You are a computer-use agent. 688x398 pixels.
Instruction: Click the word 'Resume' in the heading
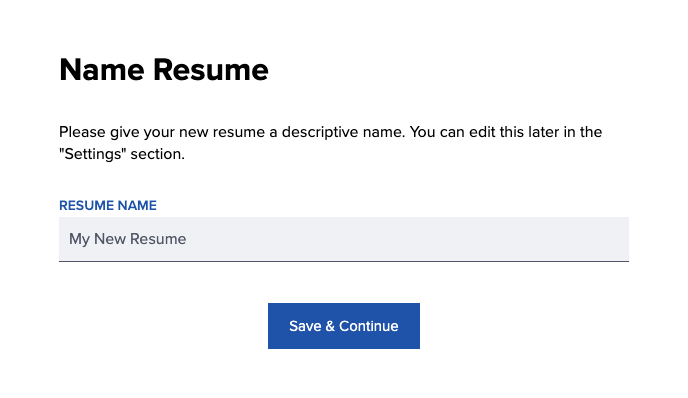211,70
